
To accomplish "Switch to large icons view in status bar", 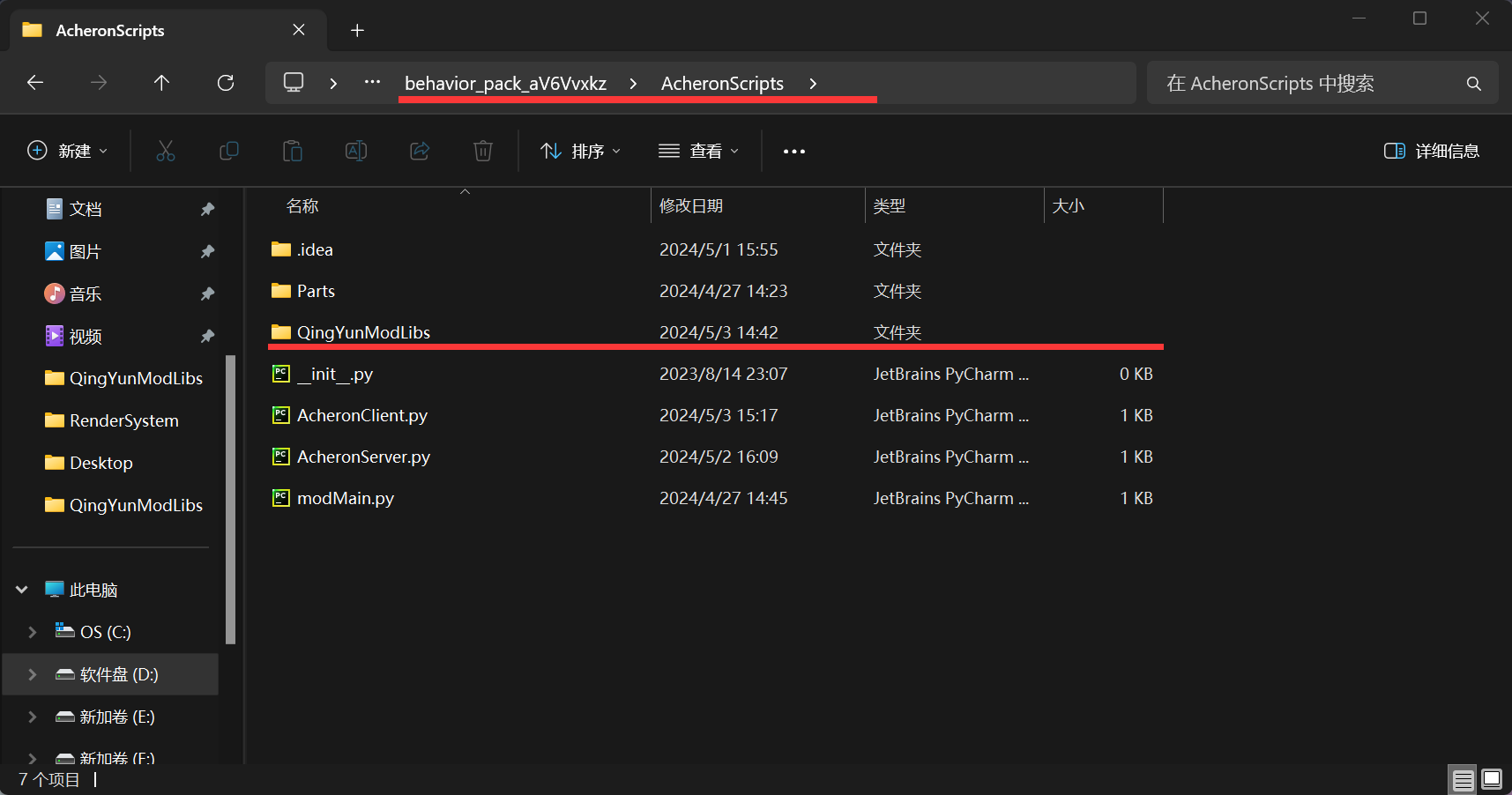I will coord(1492,779).
